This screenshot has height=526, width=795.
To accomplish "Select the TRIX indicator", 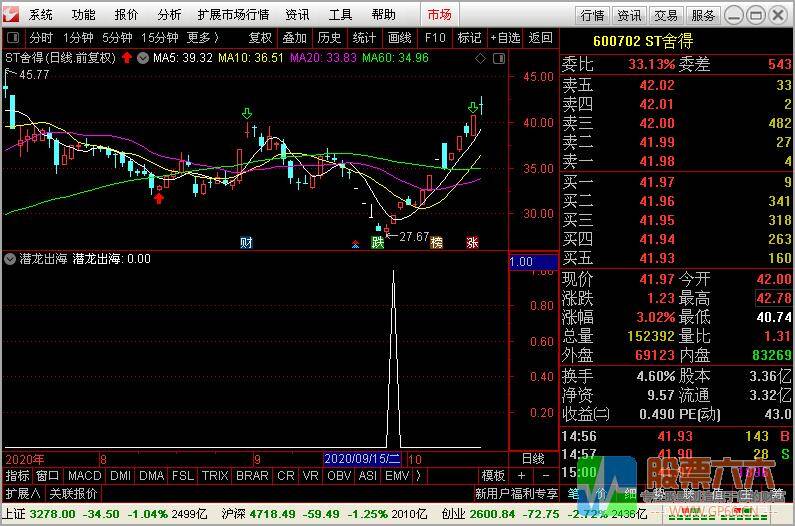I will pyautogui.click(x=215, y=476).
